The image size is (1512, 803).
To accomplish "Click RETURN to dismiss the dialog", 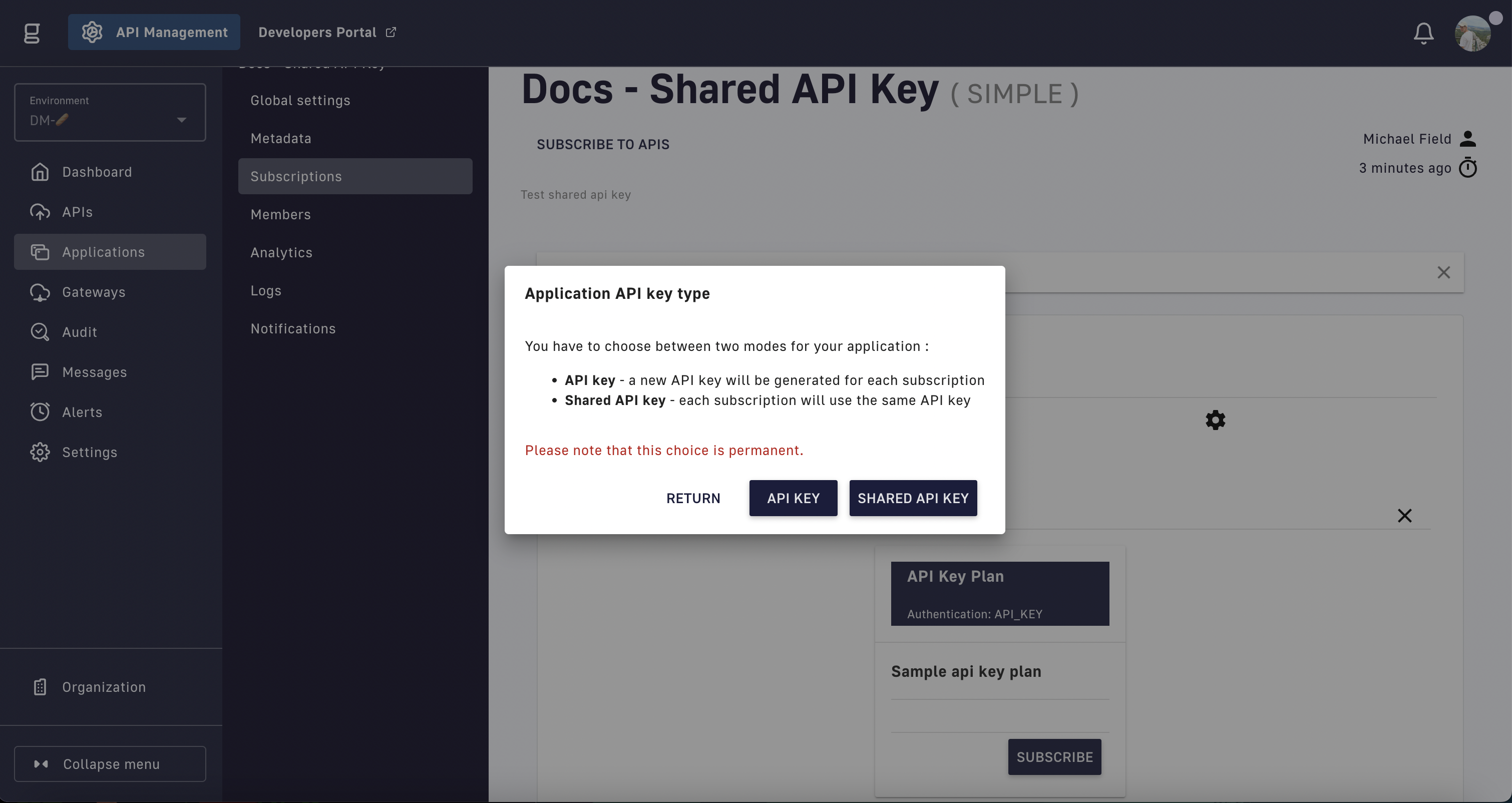I will coord(693,498).
